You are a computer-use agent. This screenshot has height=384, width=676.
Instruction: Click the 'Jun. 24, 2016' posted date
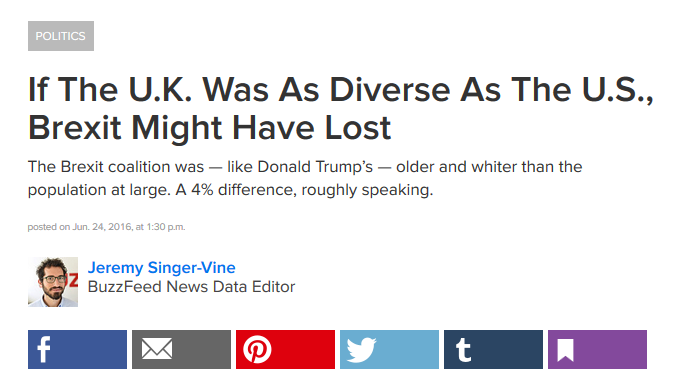pos(102,227)
